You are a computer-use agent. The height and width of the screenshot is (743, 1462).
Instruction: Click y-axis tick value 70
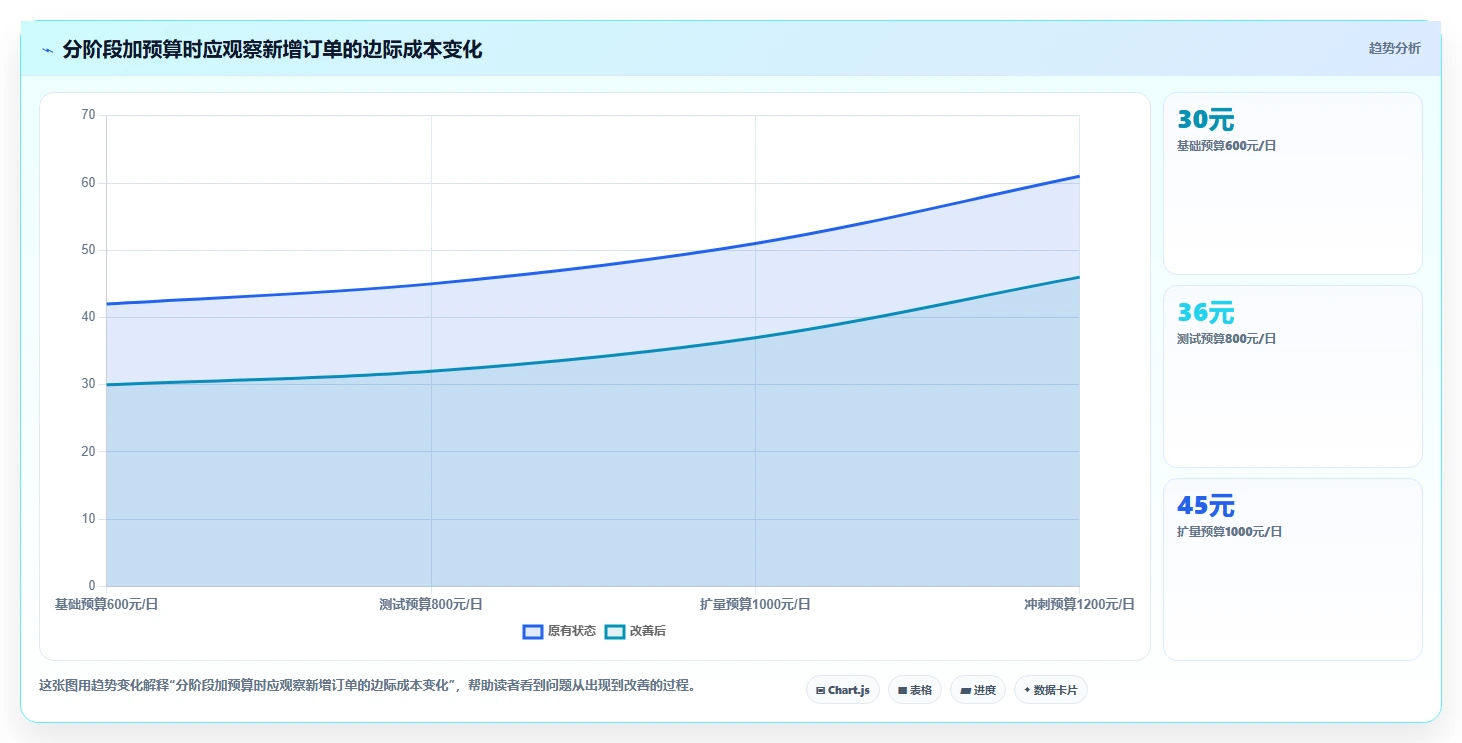[x=88, y=115]
